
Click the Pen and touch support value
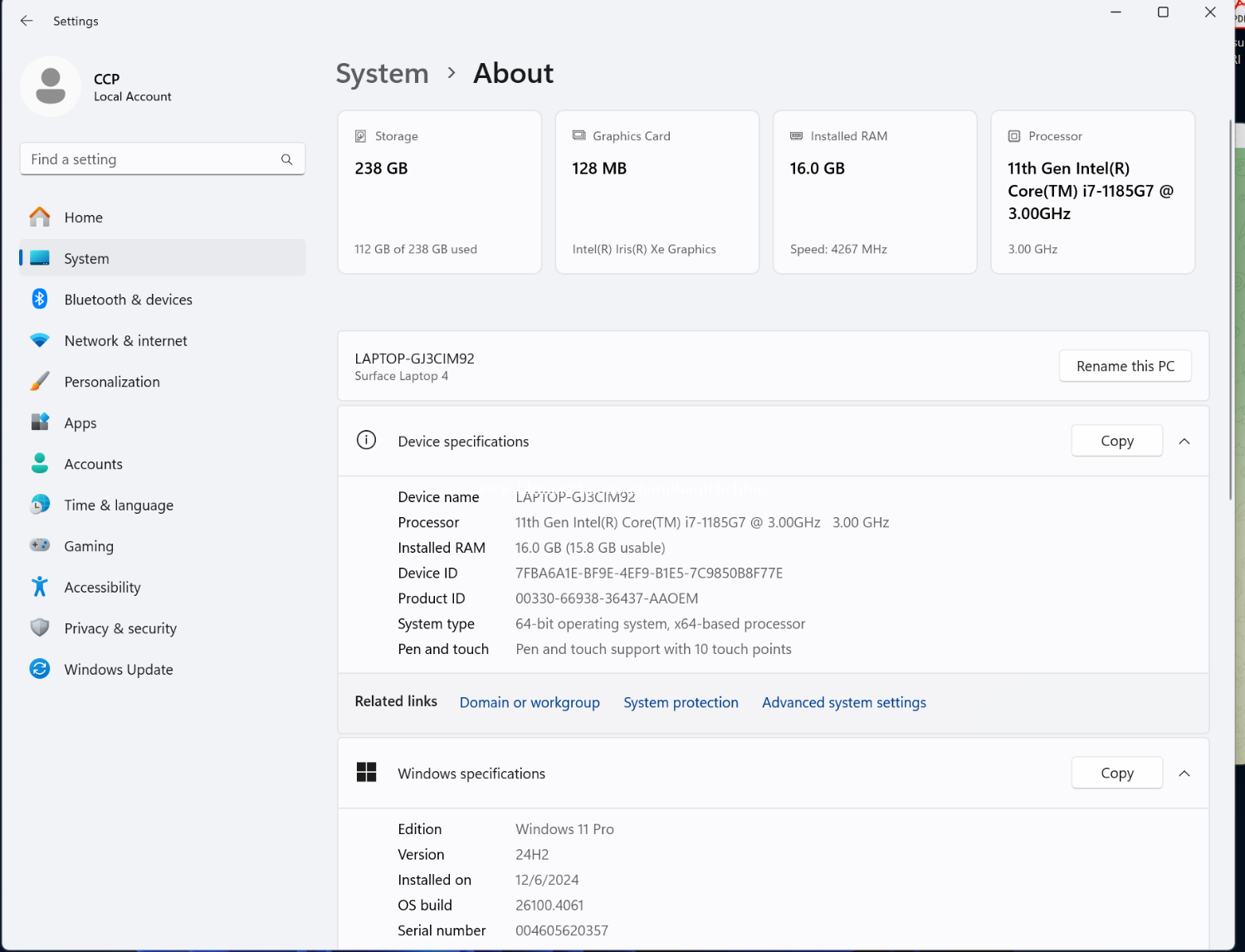coord(653,649)
